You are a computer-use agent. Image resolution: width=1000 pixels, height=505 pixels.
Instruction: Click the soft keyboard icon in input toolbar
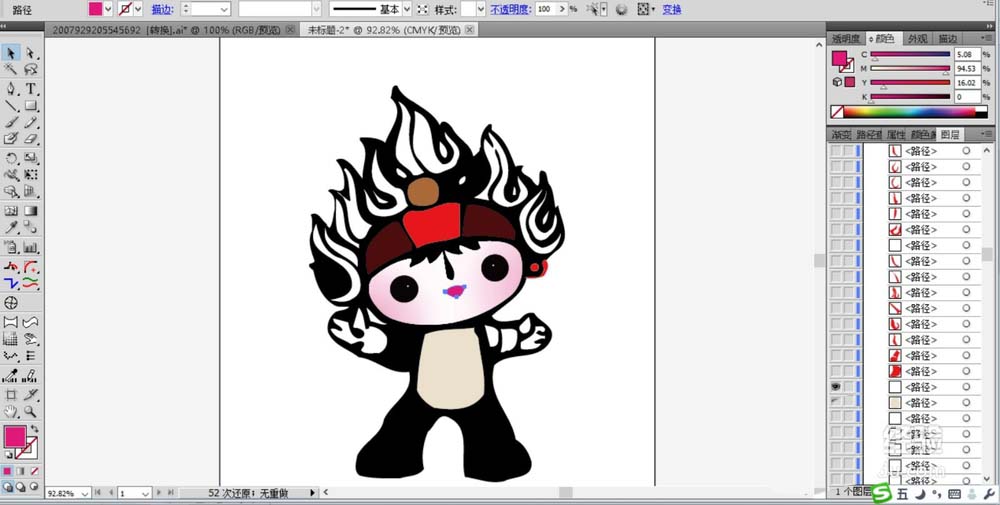pyautogui.click(x=954, y=494)
